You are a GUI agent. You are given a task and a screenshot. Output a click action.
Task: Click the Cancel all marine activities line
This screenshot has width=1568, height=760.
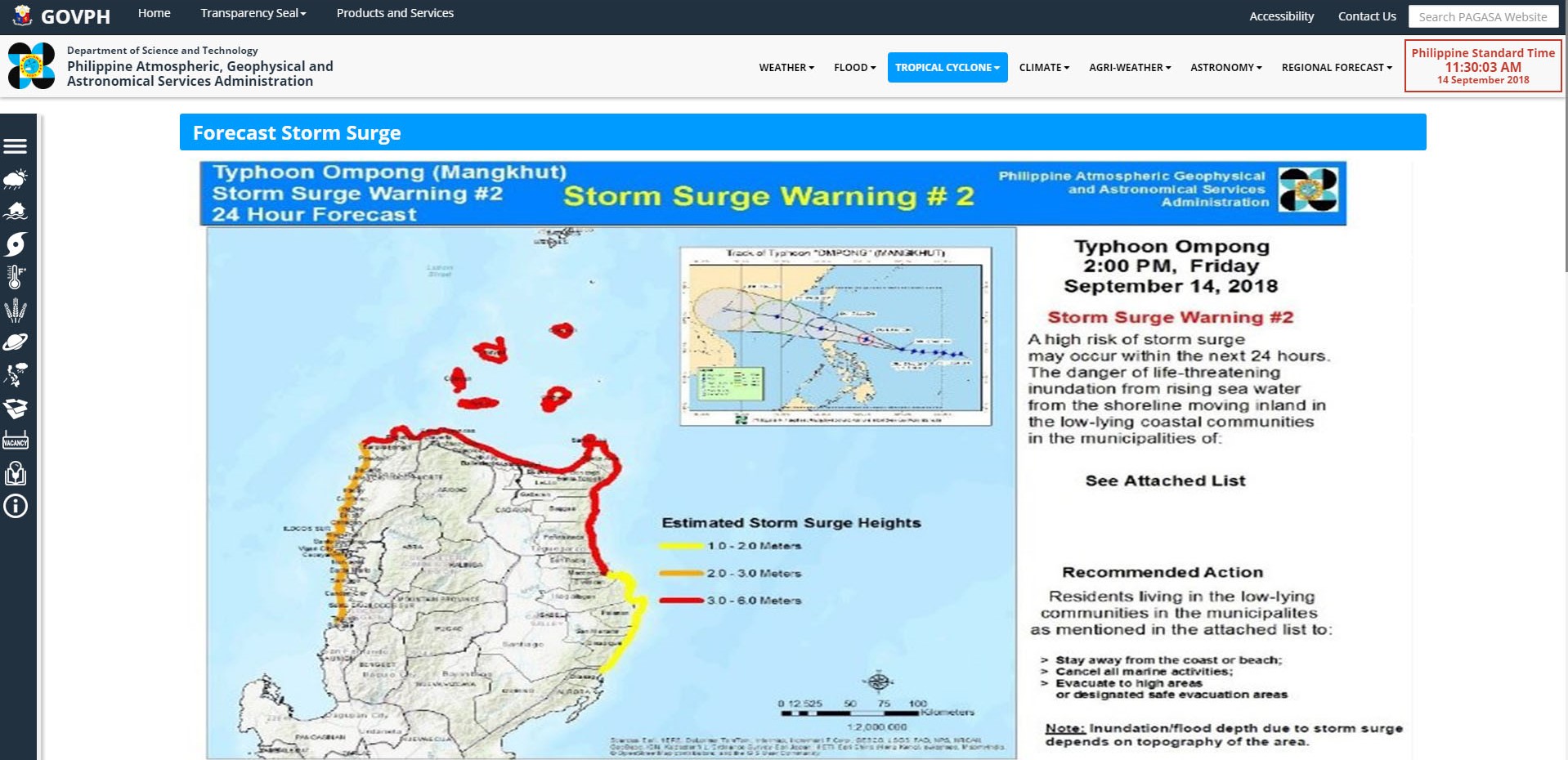click(1144, 672)
